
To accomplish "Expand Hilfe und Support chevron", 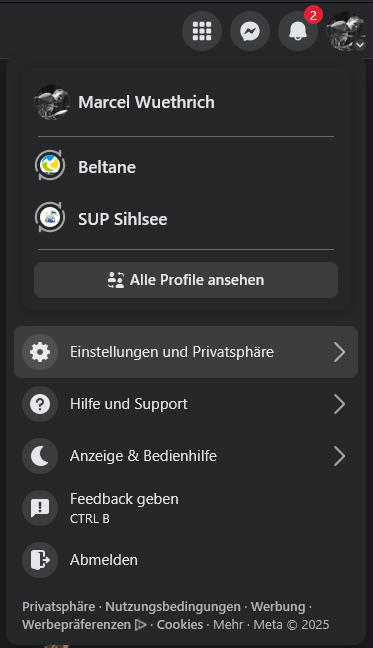I will tap(340, 404).
